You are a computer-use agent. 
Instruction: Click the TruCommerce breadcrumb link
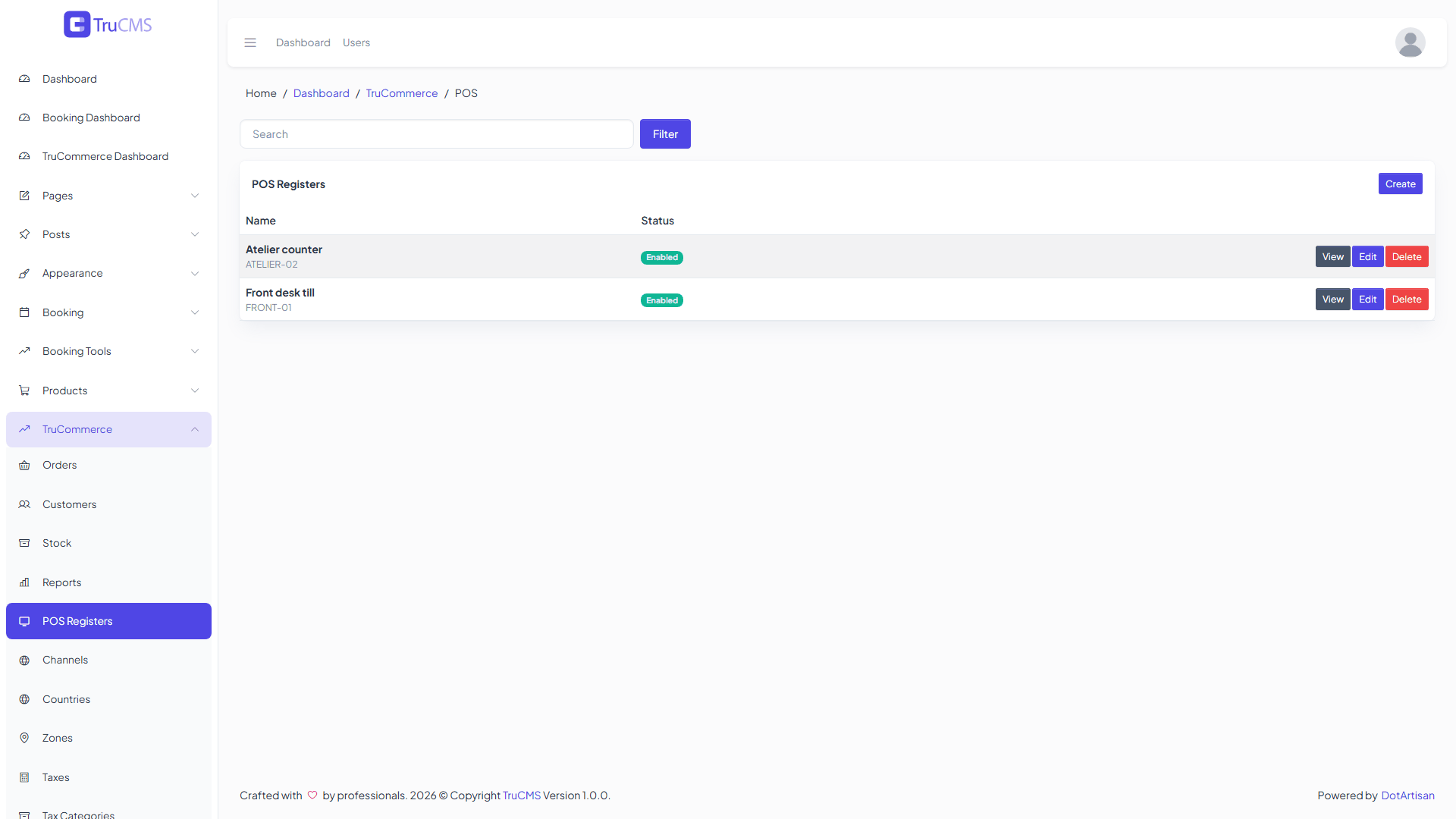click(x=402, y=93)
